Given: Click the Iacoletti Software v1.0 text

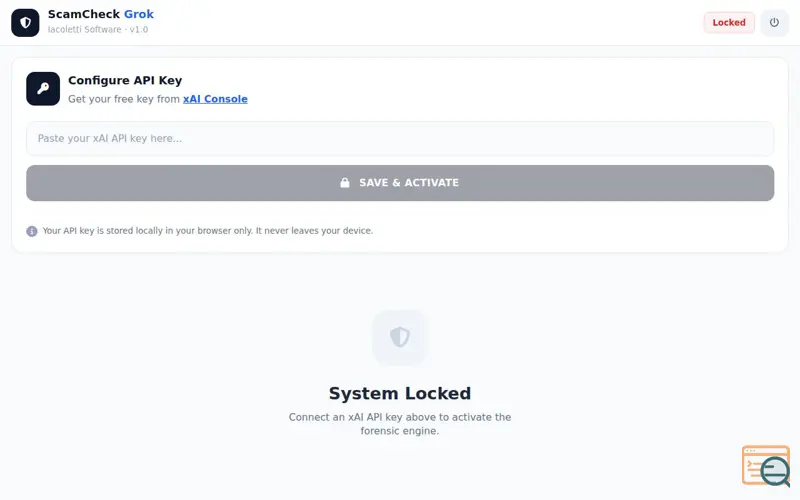Looking at the screenshot, I should pos(98,30).
